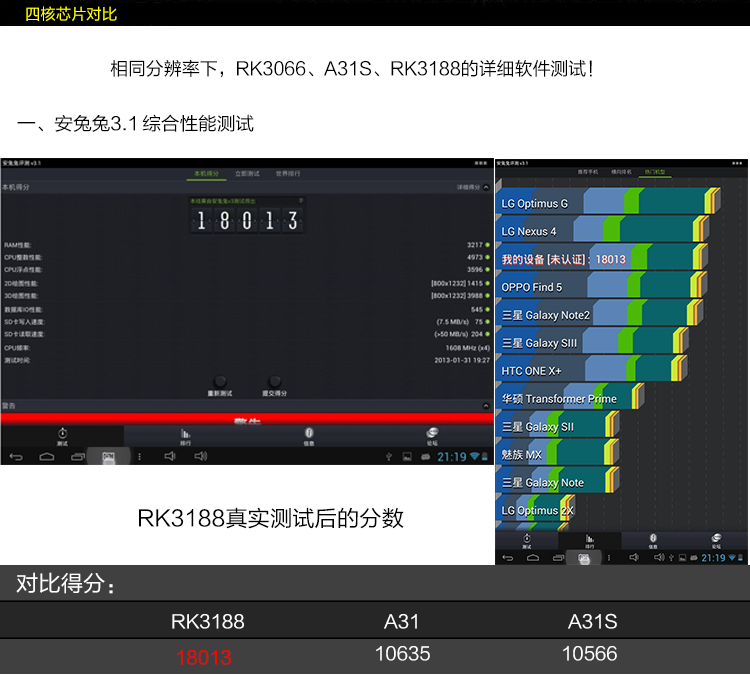Select the 热门机型 tab in right screenshot

655,172
